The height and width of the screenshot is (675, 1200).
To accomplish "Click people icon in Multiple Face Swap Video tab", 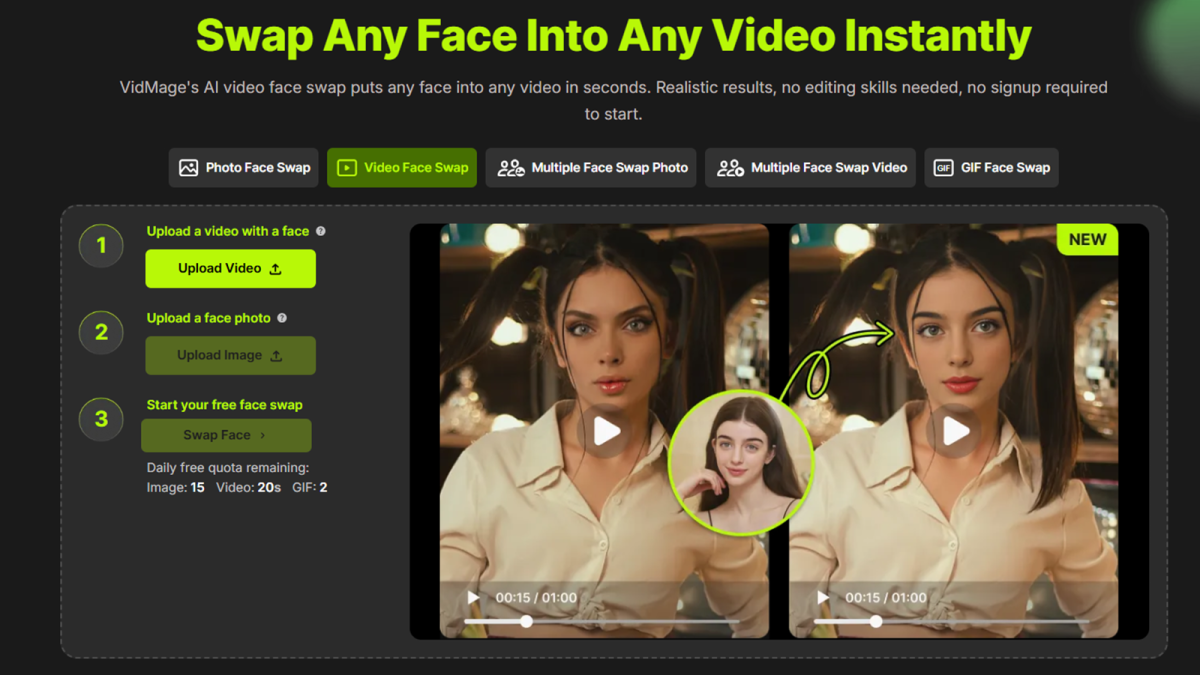I will [x=730, y=168].
